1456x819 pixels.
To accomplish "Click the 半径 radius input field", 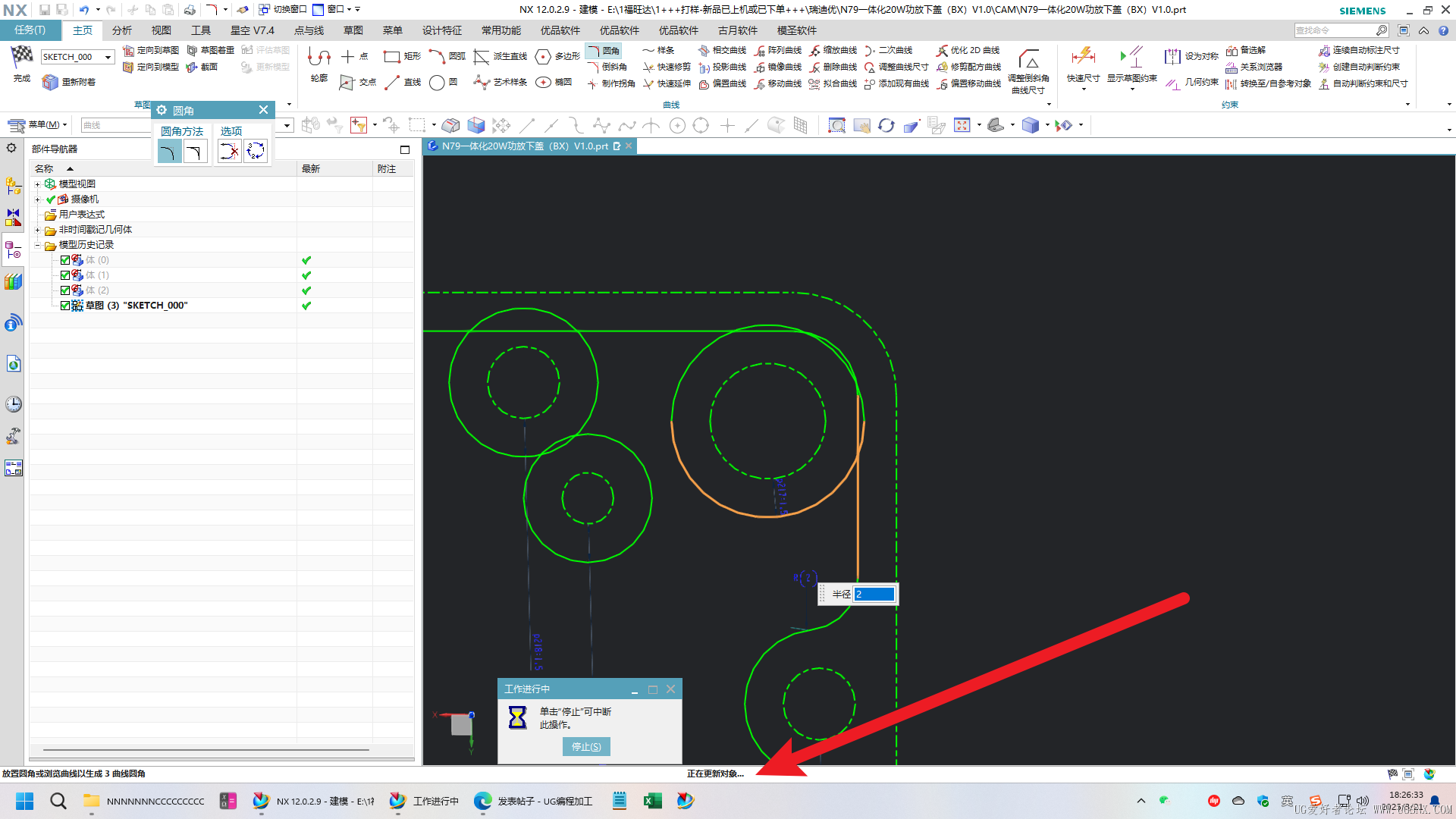I will pos(874,595).
